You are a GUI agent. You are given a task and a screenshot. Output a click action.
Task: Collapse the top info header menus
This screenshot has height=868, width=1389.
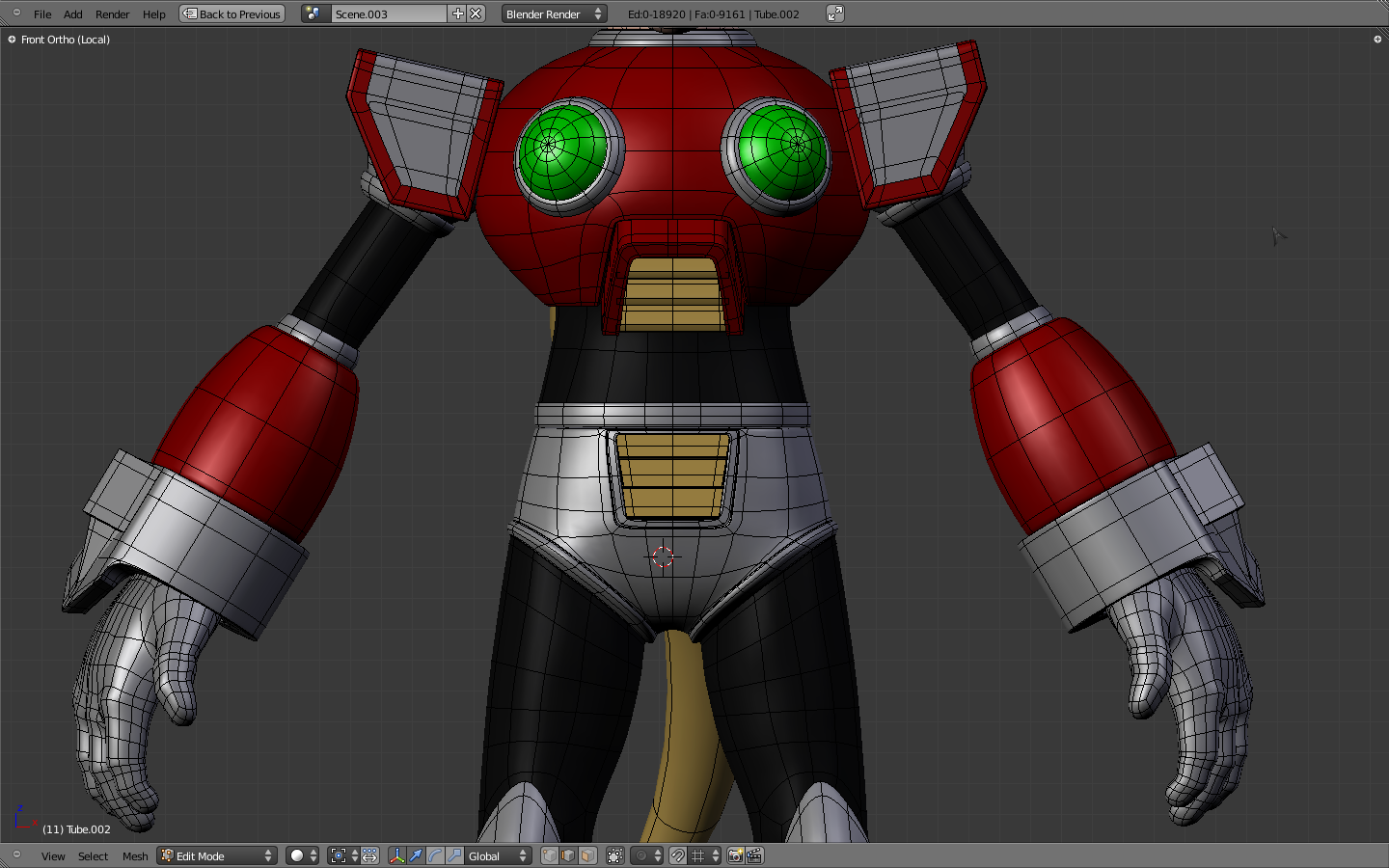16,13
